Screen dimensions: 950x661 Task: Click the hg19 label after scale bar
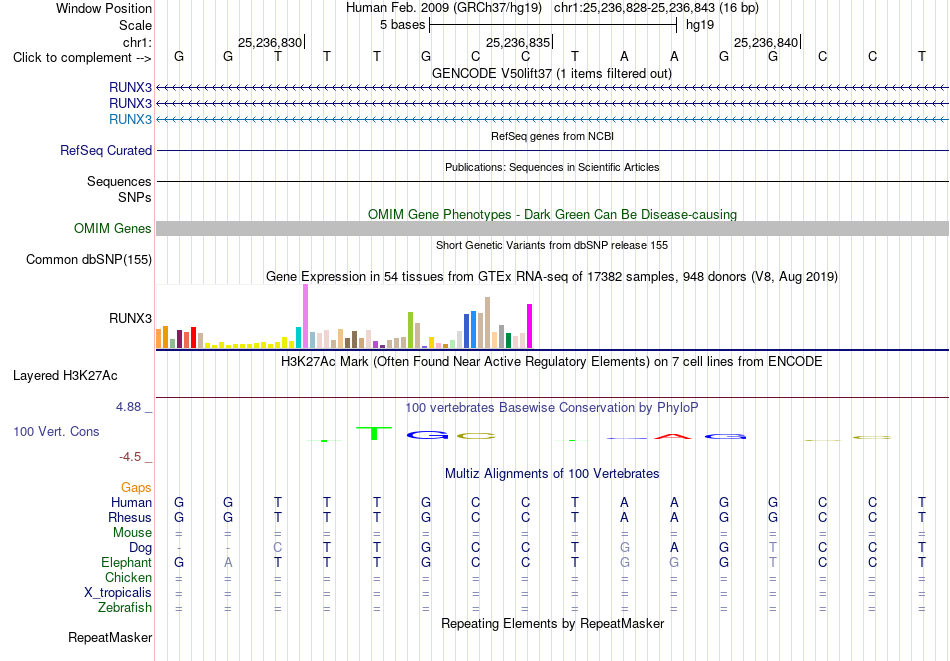pyautogui.click(x=700, y=25)
